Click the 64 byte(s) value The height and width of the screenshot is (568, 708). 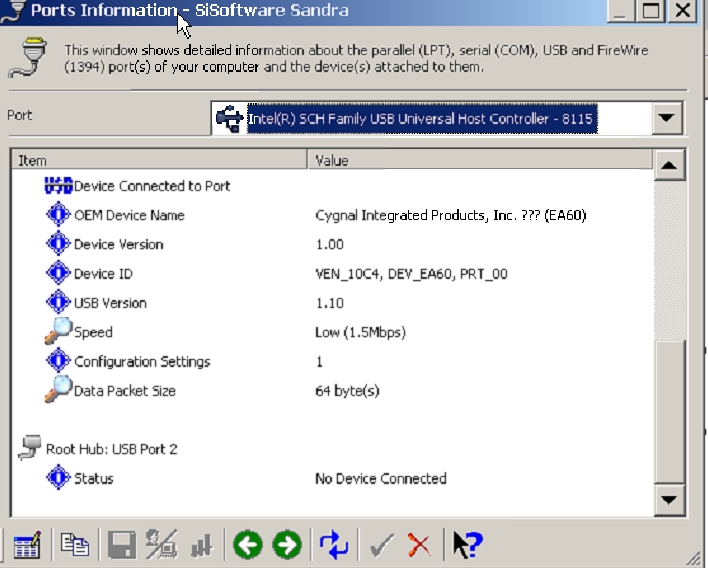click(x=347, y=391)
